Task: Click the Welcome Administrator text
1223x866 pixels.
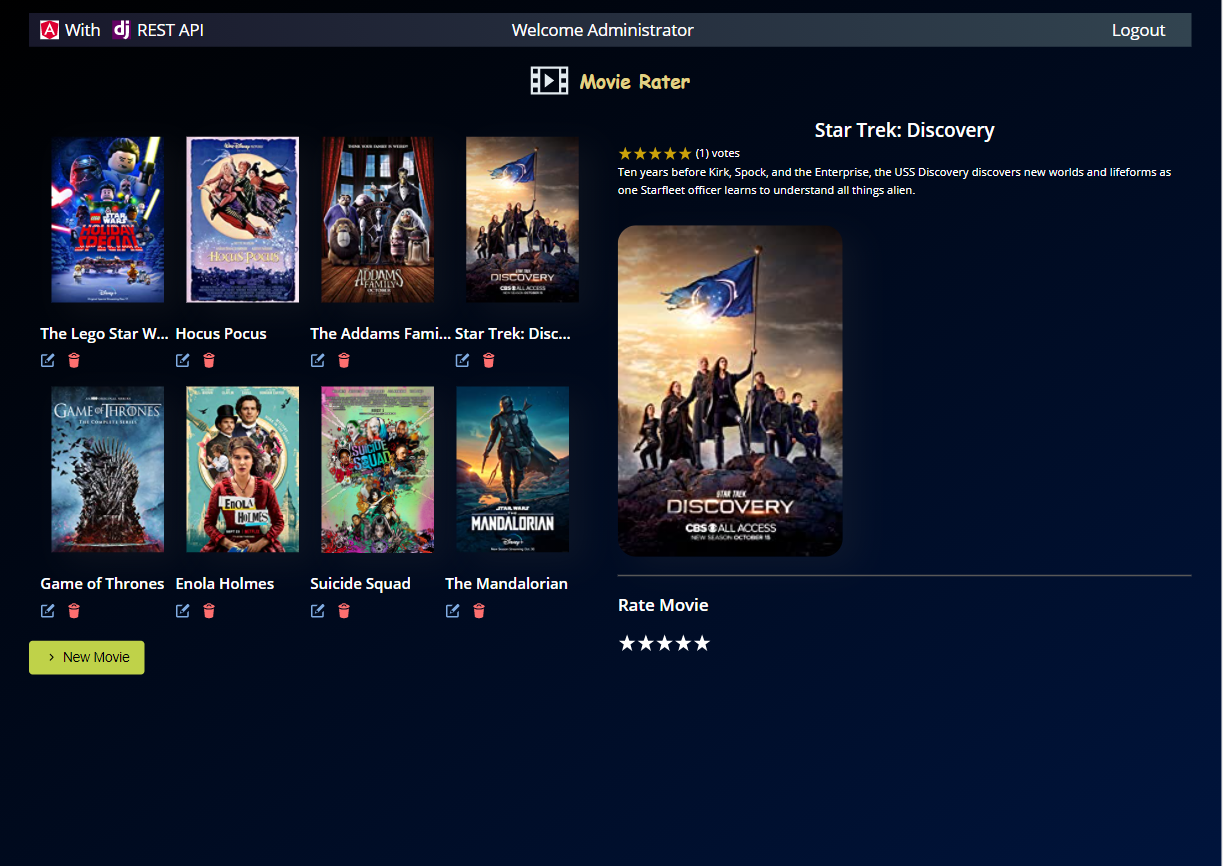Action: coord(602,29)
